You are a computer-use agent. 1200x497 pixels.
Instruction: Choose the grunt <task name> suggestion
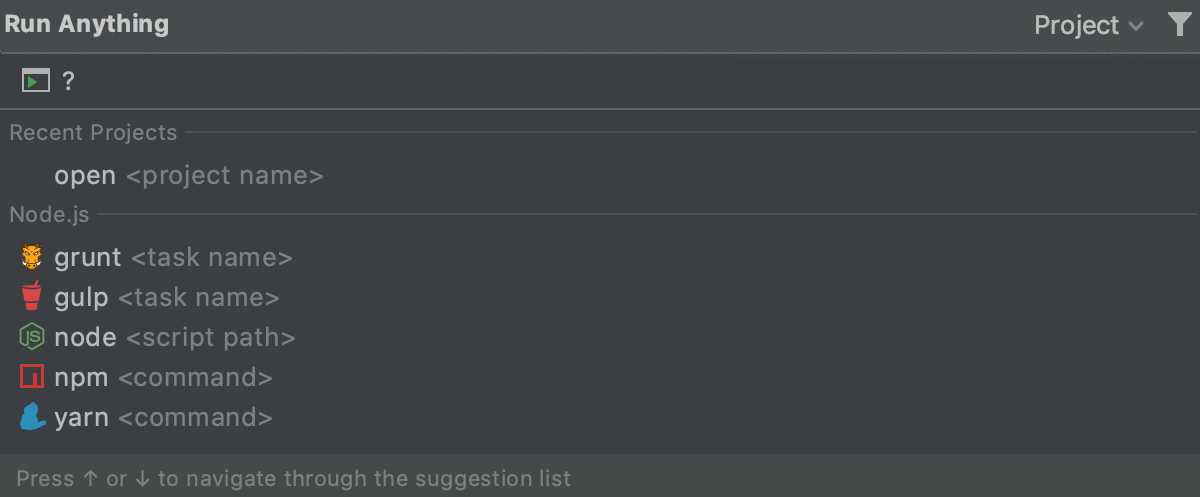[173, 257]
